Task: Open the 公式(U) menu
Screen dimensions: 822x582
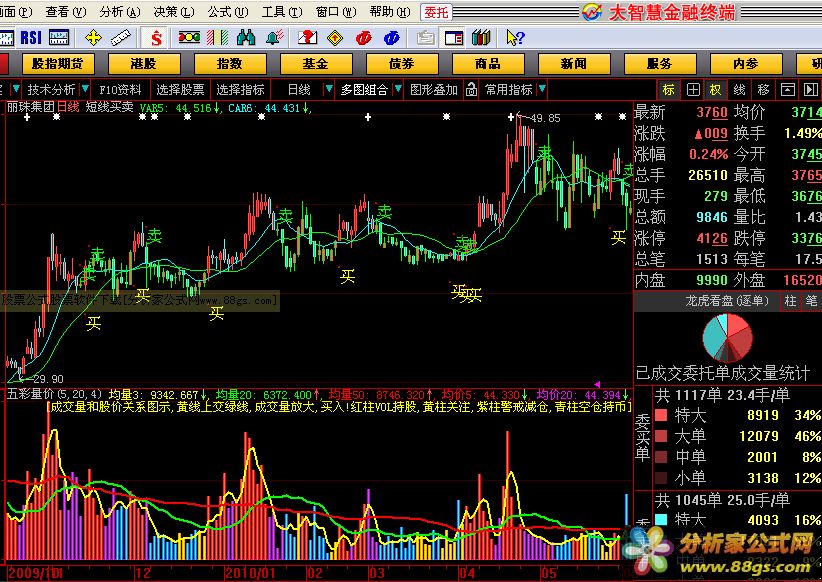Action: tap(228, 12)
